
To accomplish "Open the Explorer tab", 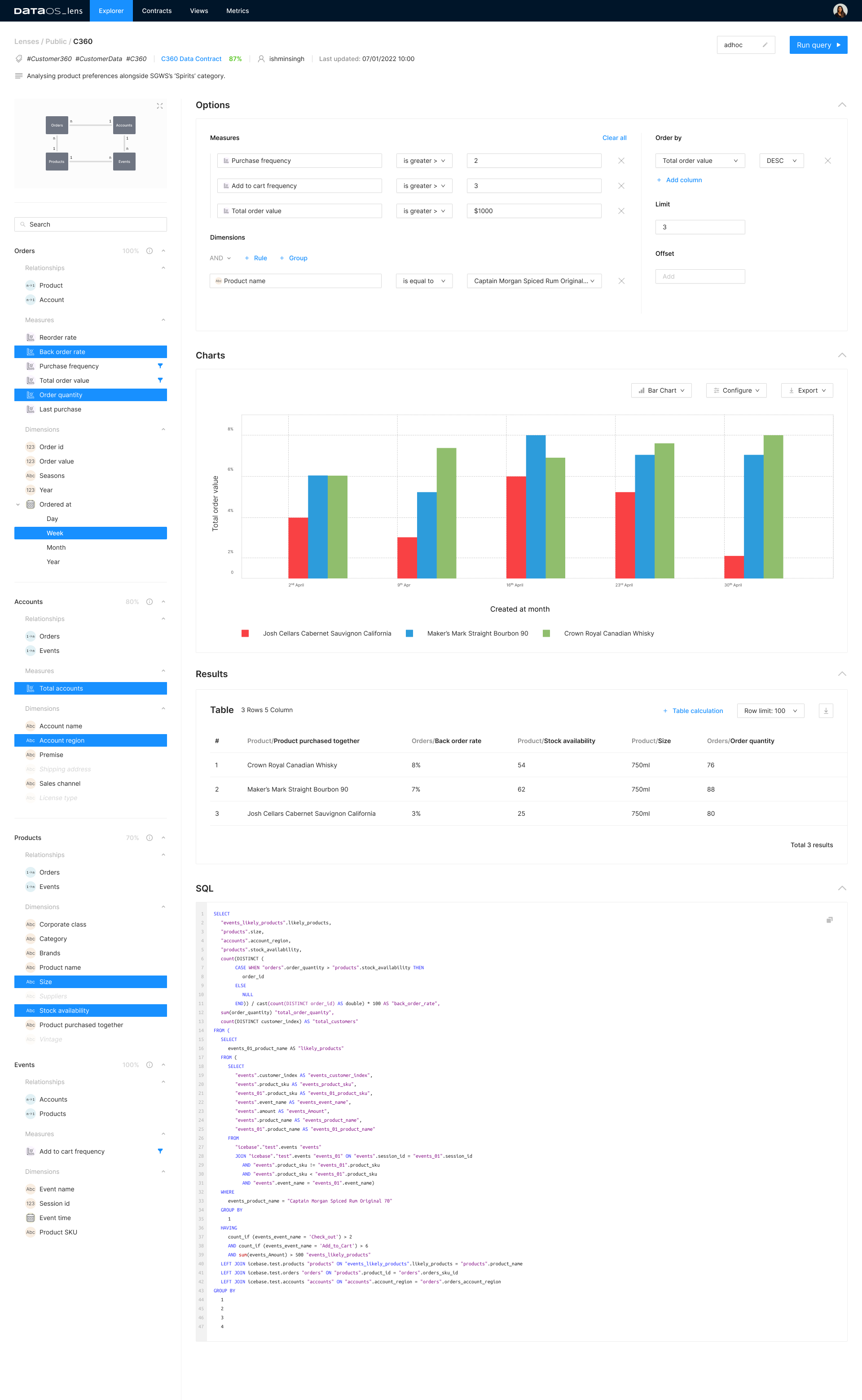I will (111, 11).
